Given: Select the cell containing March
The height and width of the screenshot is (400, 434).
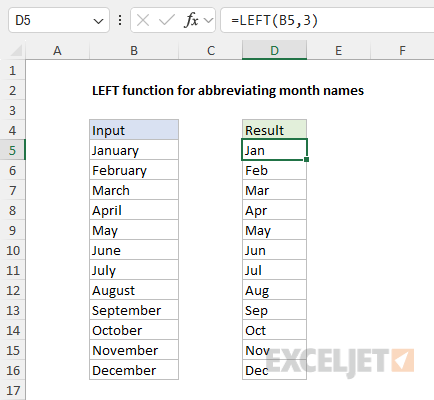Looking at the screenshot, I should tap(134, 190).
